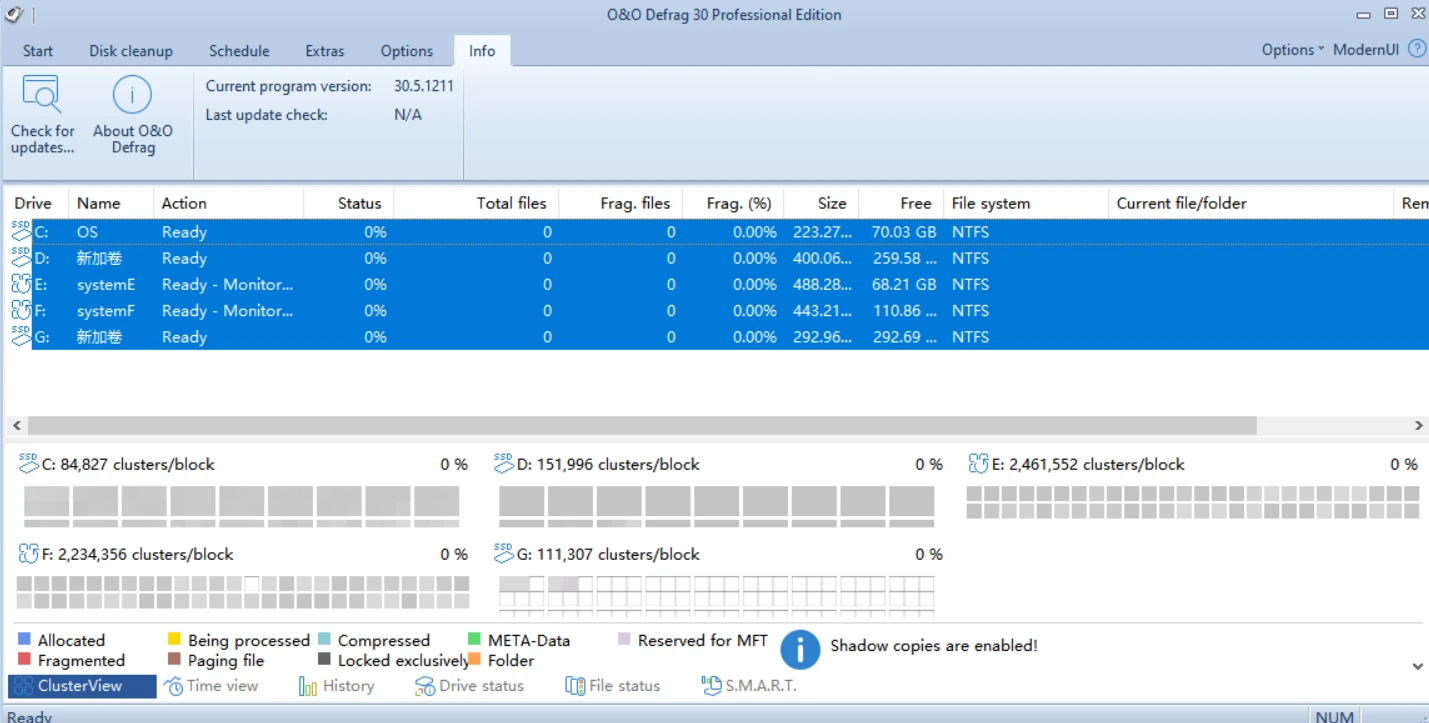The image size is (1429, 723).
Task: Expand the legend panel chevron
Action: point(1418,666)
